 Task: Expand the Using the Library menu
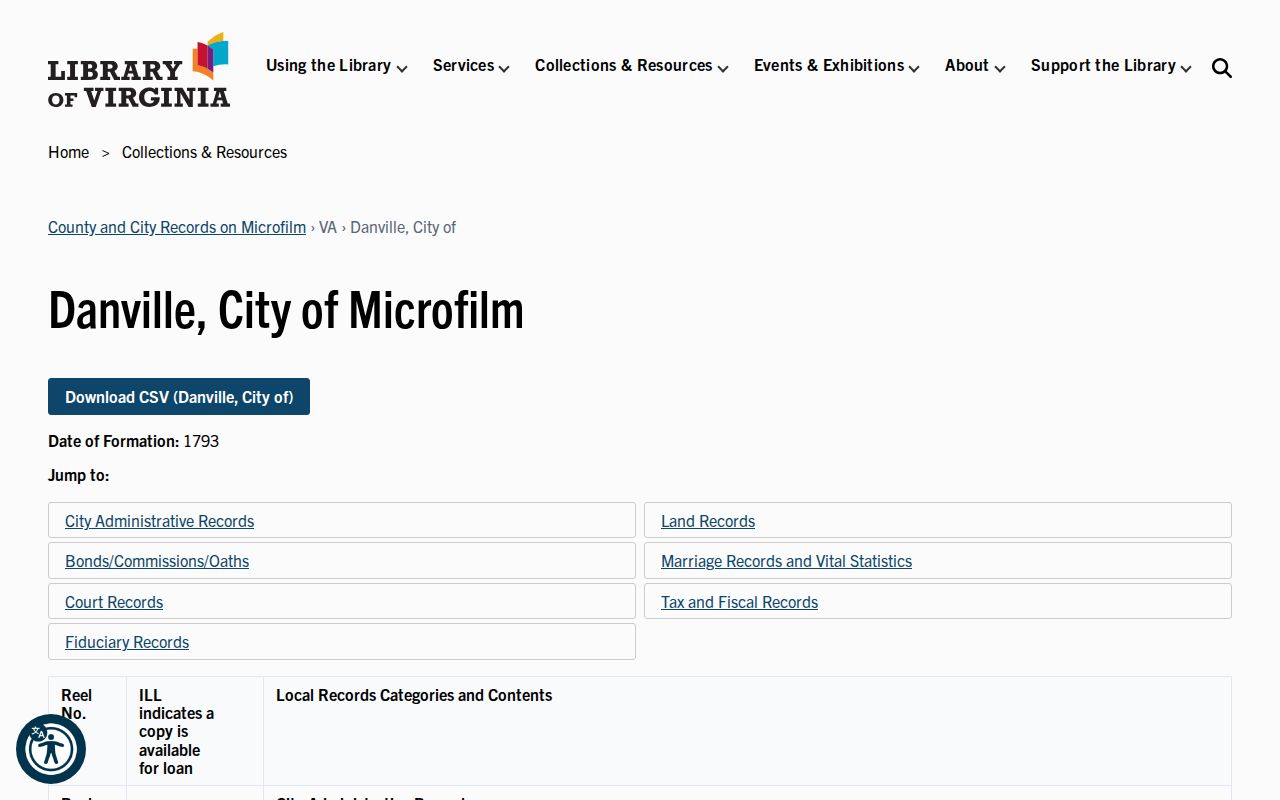(x=336, y=66)
